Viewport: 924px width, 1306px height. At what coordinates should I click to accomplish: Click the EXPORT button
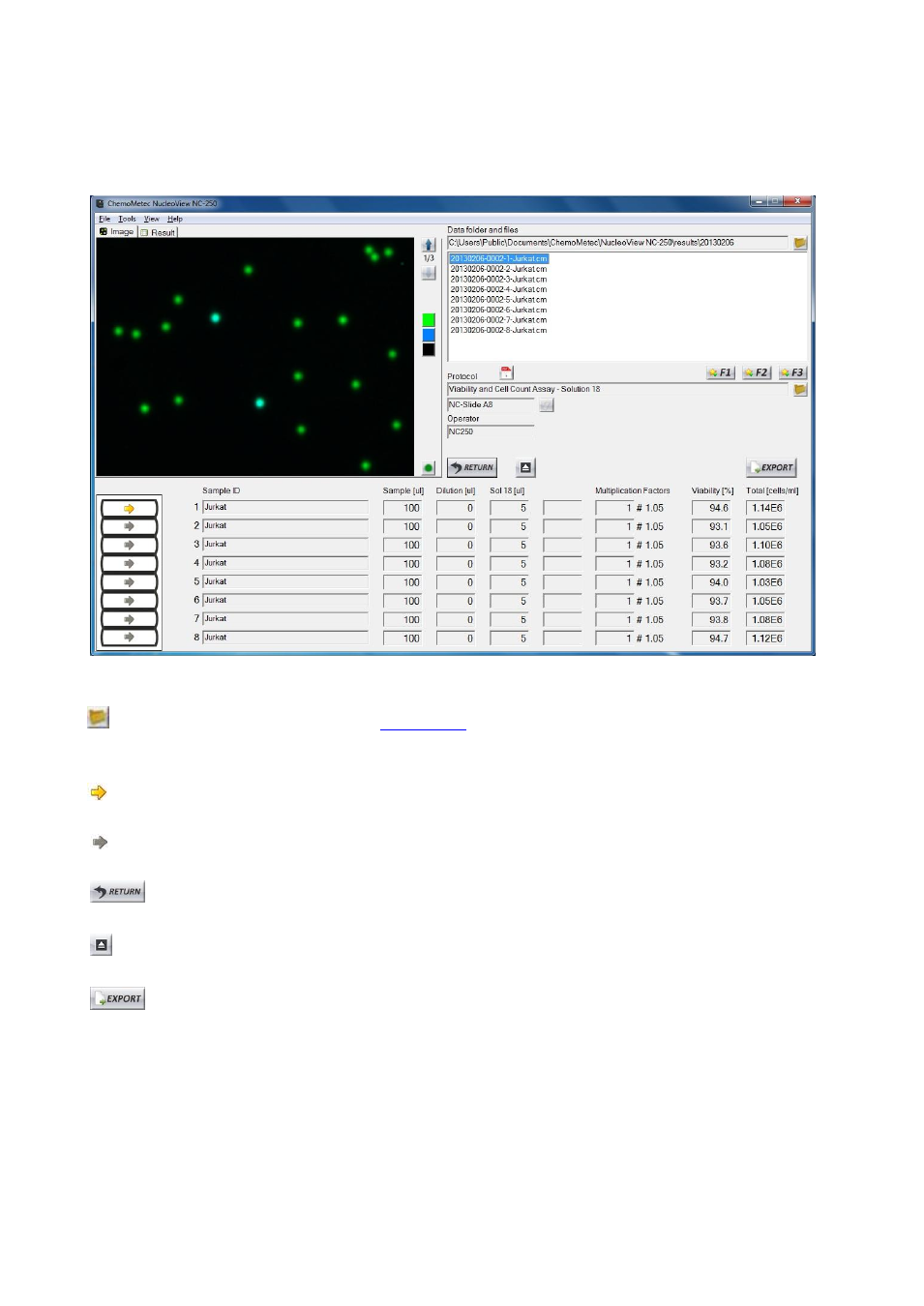point(771,468)
